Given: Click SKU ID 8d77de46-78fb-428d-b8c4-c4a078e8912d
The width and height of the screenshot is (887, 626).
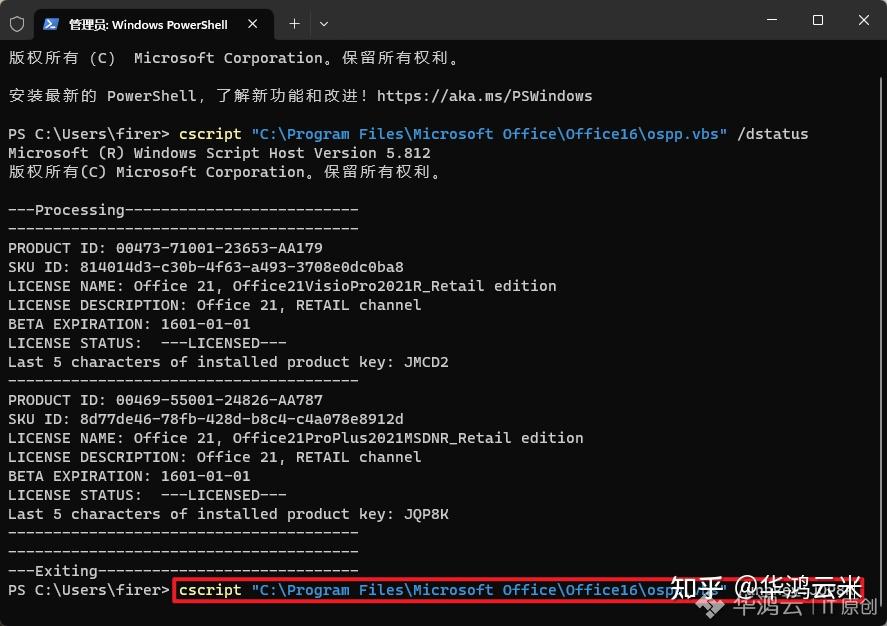Looking at the screenshot, I should tap(206, 419).
